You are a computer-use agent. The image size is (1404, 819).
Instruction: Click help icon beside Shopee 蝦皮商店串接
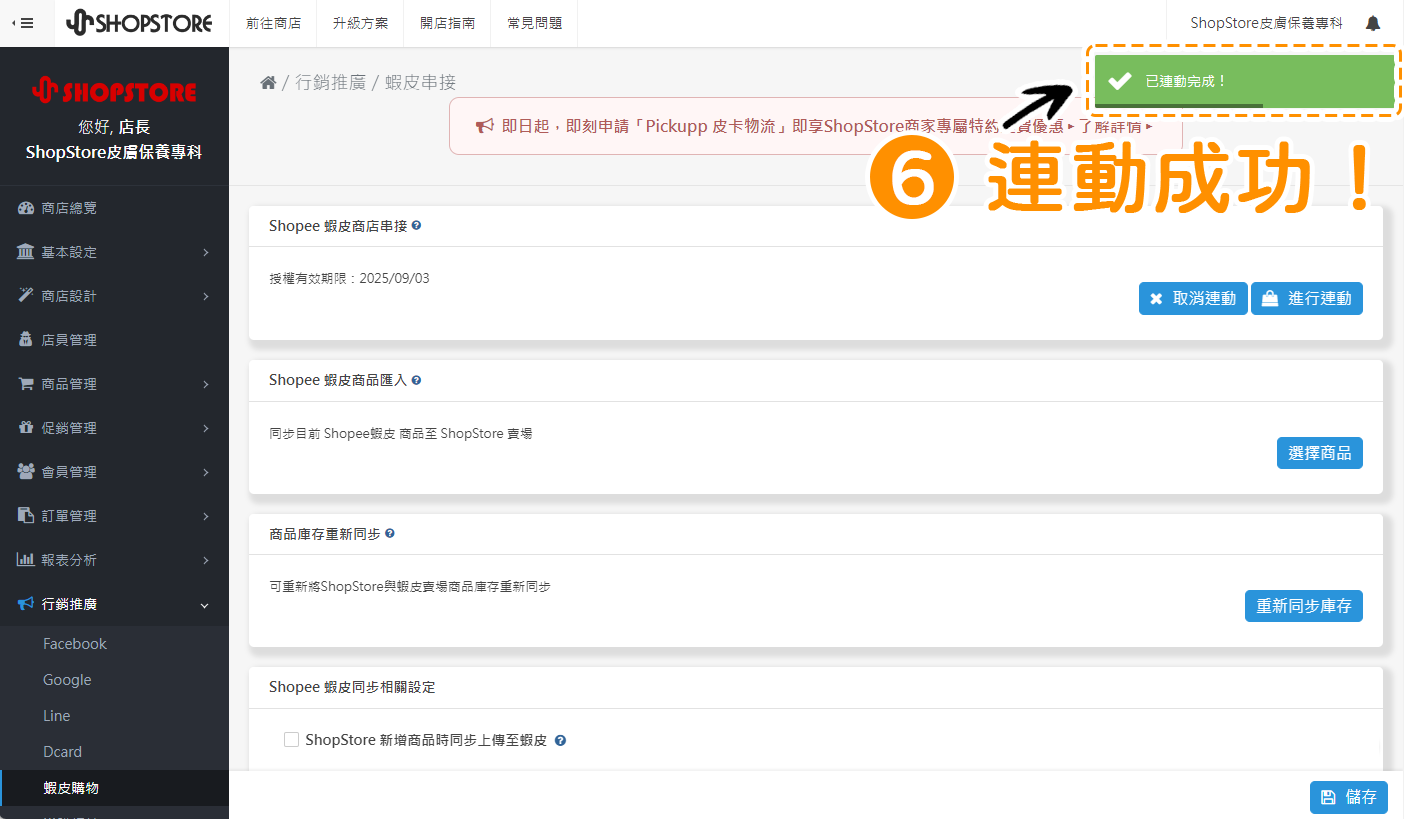pos(416,226)
